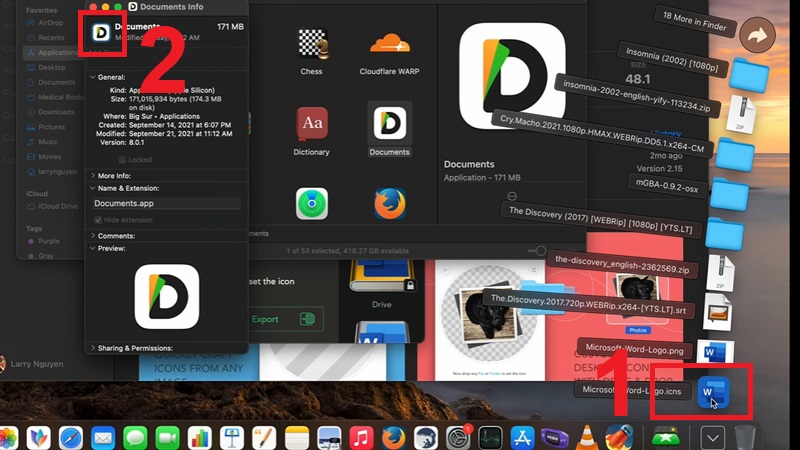Click Cry.Macho.2021.1080p folder label in stack
Viewport: 800px width, 450px height.
[x=602, y=133]
